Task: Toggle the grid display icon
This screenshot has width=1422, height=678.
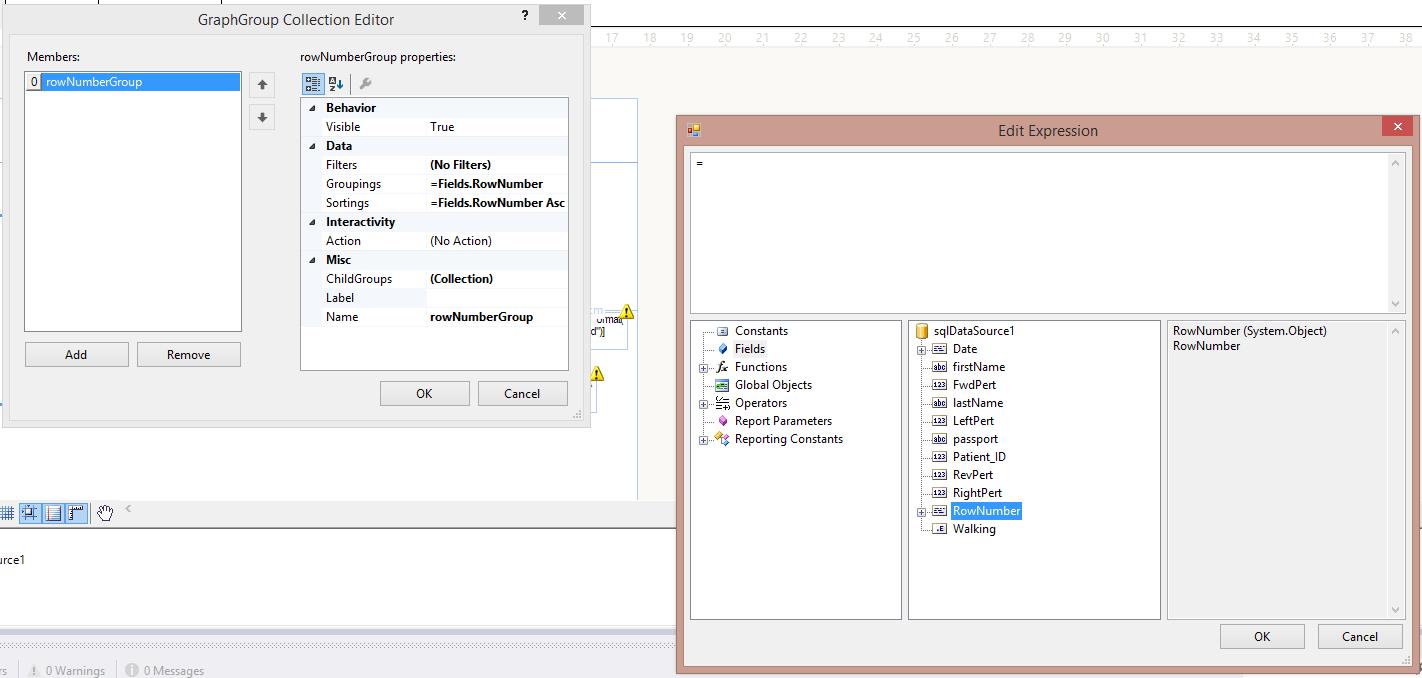Action: point(7,513)
